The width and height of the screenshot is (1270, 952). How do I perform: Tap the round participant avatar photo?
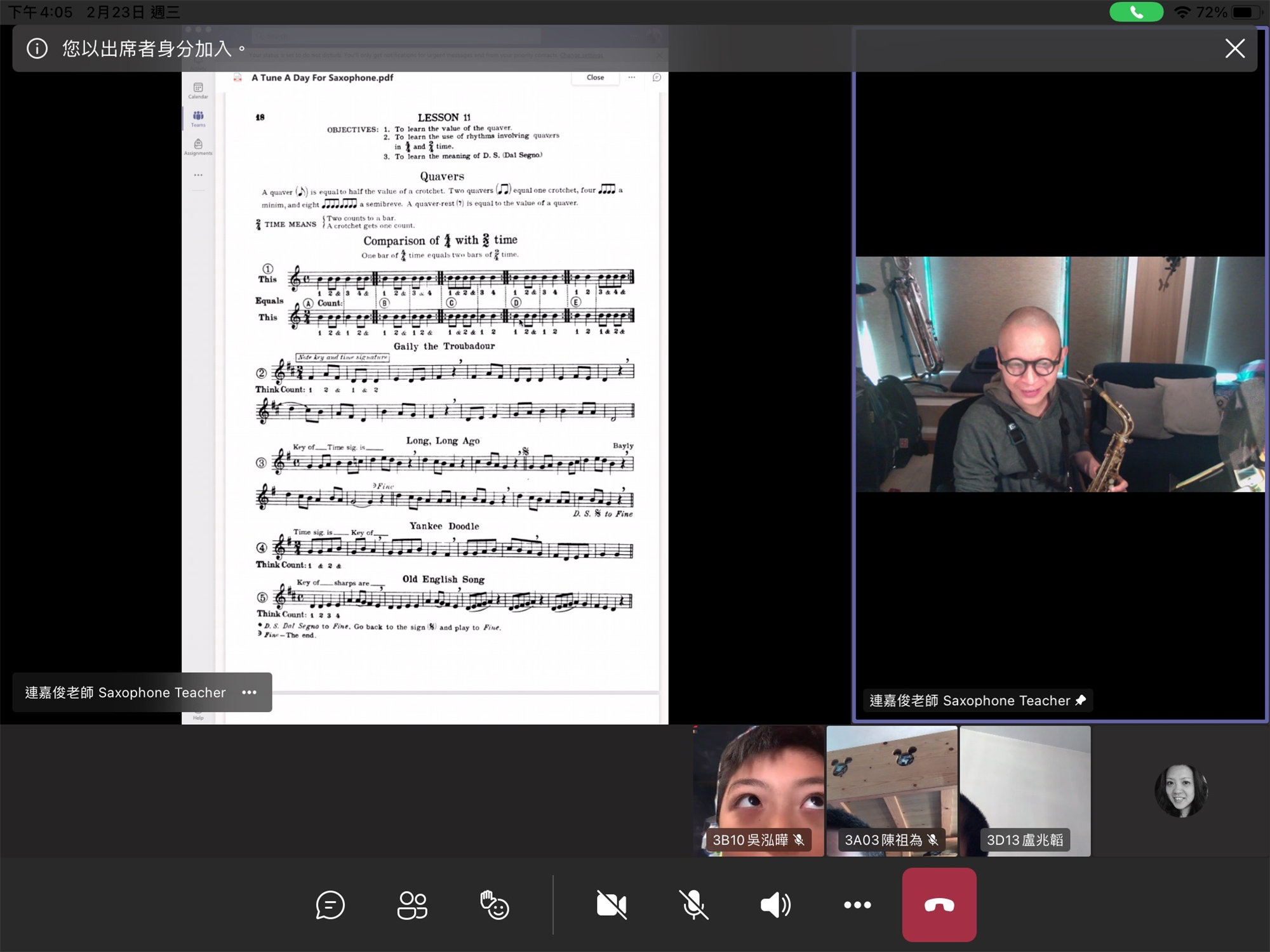[1180, 791]
